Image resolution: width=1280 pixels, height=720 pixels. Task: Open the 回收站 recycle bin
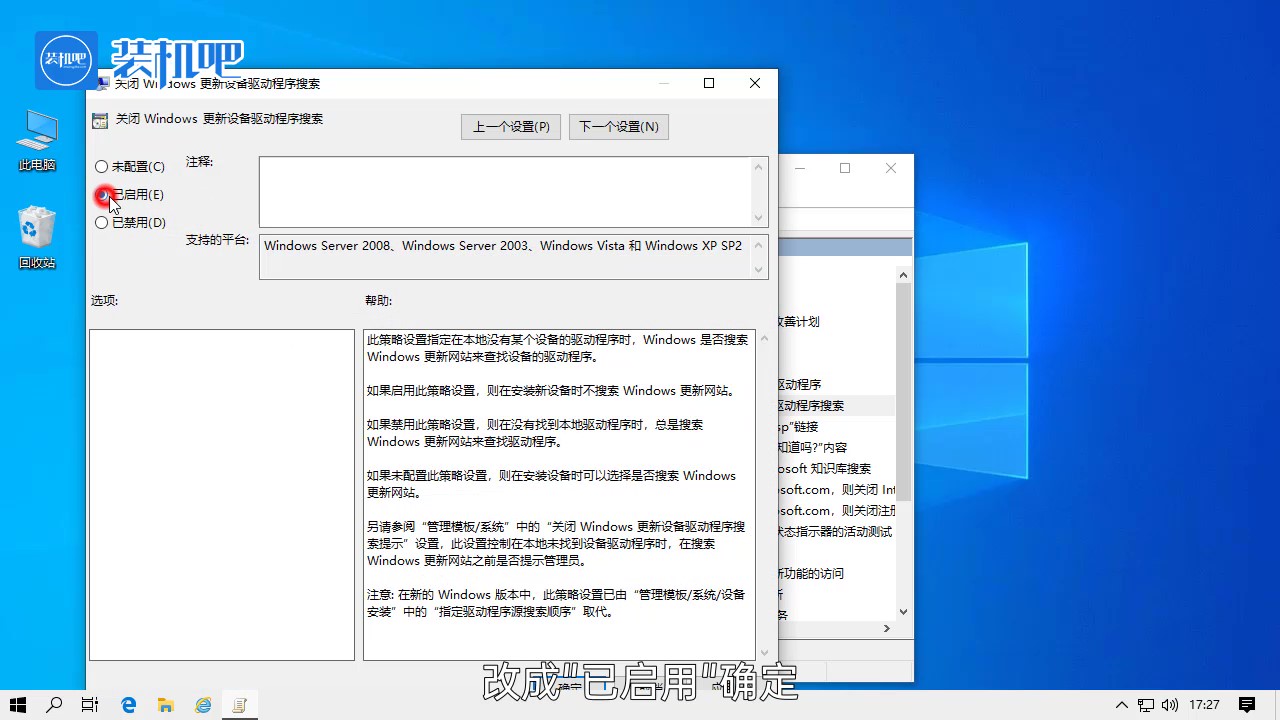[x=36, y=228]
